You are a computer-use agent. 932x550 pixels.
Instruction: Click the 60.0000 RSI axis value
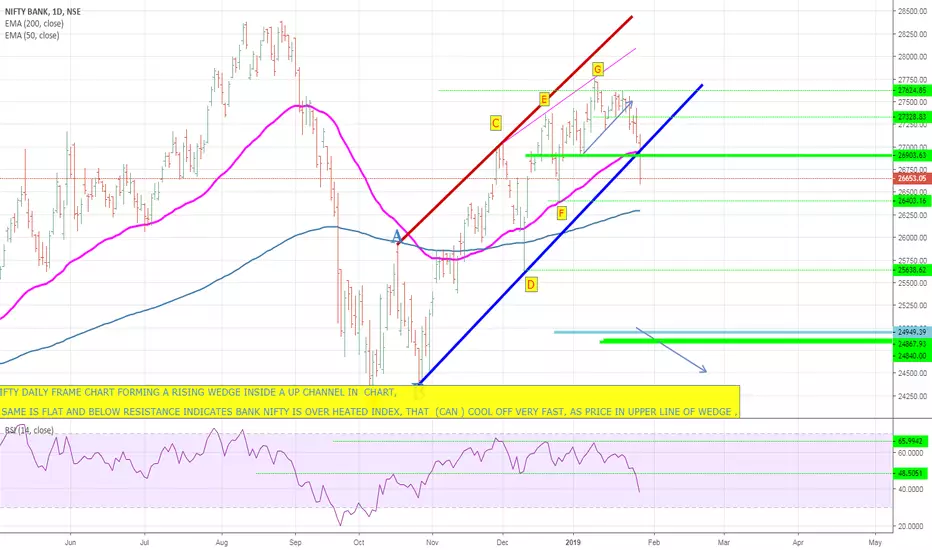tap(911, 452)
